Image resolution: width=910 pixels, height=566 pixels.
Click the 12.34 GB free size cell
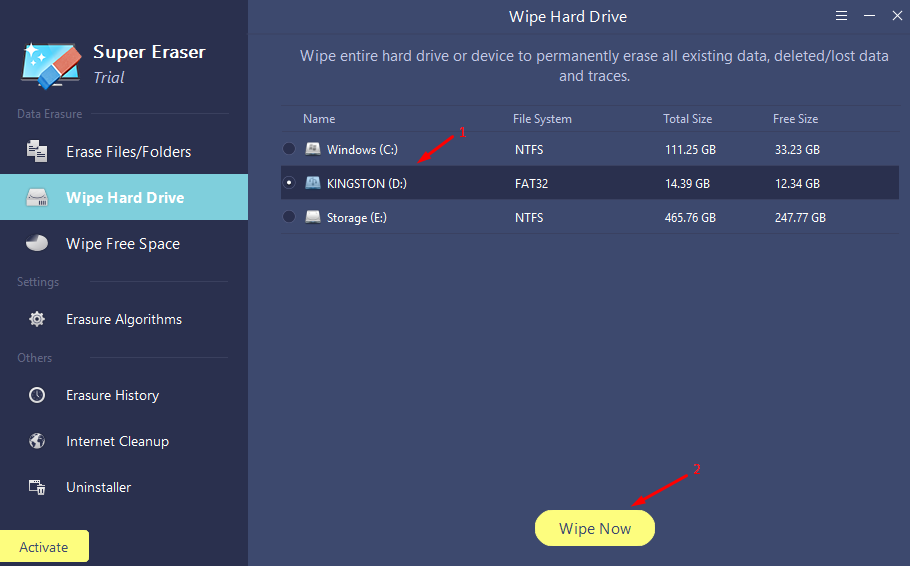pos(797,183)
